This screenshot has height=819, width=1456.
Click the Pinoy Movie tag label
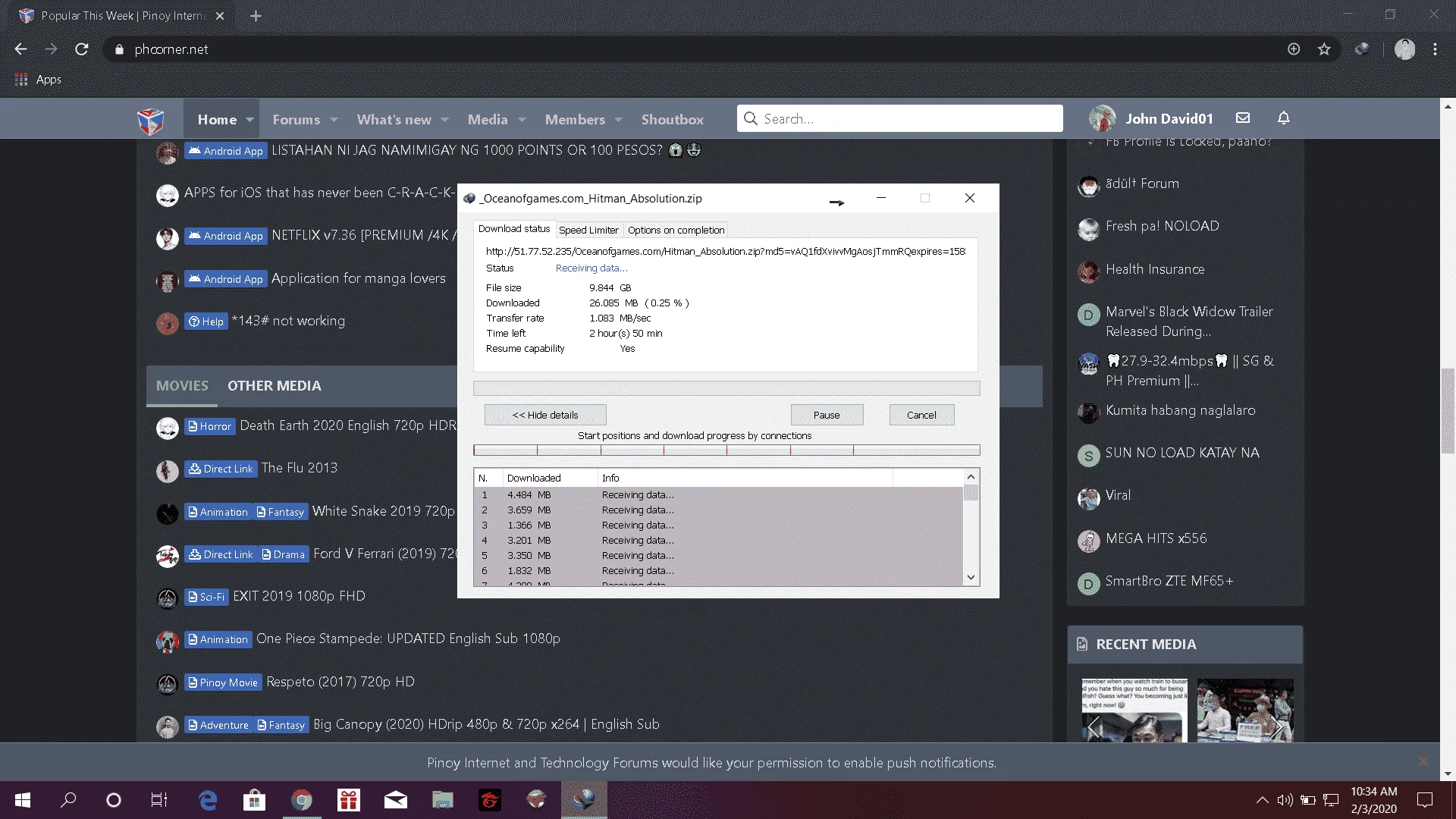223,682
